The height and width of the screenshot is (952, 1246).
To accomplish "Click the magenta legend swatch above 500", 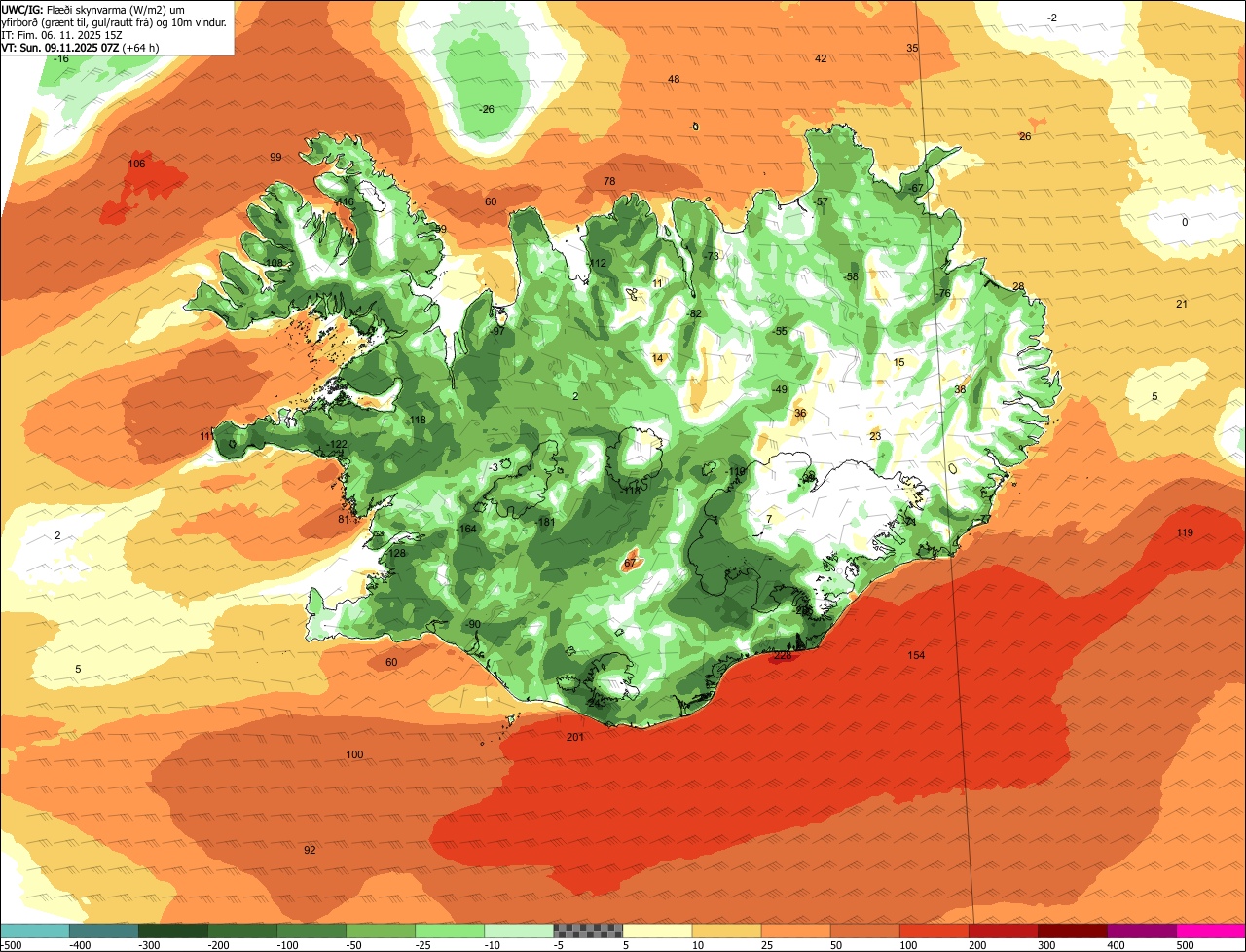I will [1211, 931].
